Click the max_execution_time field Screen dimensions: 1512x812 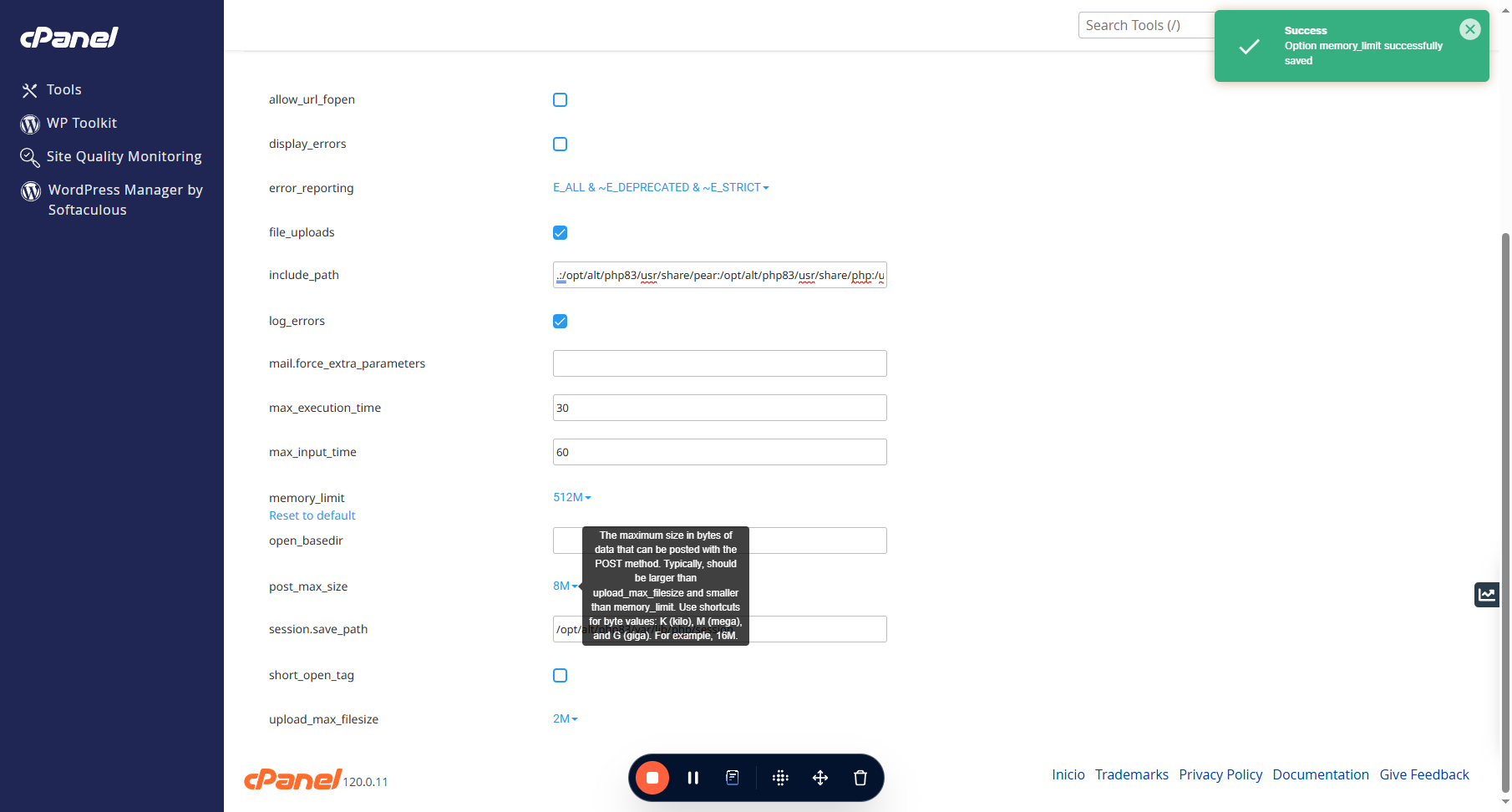pyautogui.click(x=720, y=409)
